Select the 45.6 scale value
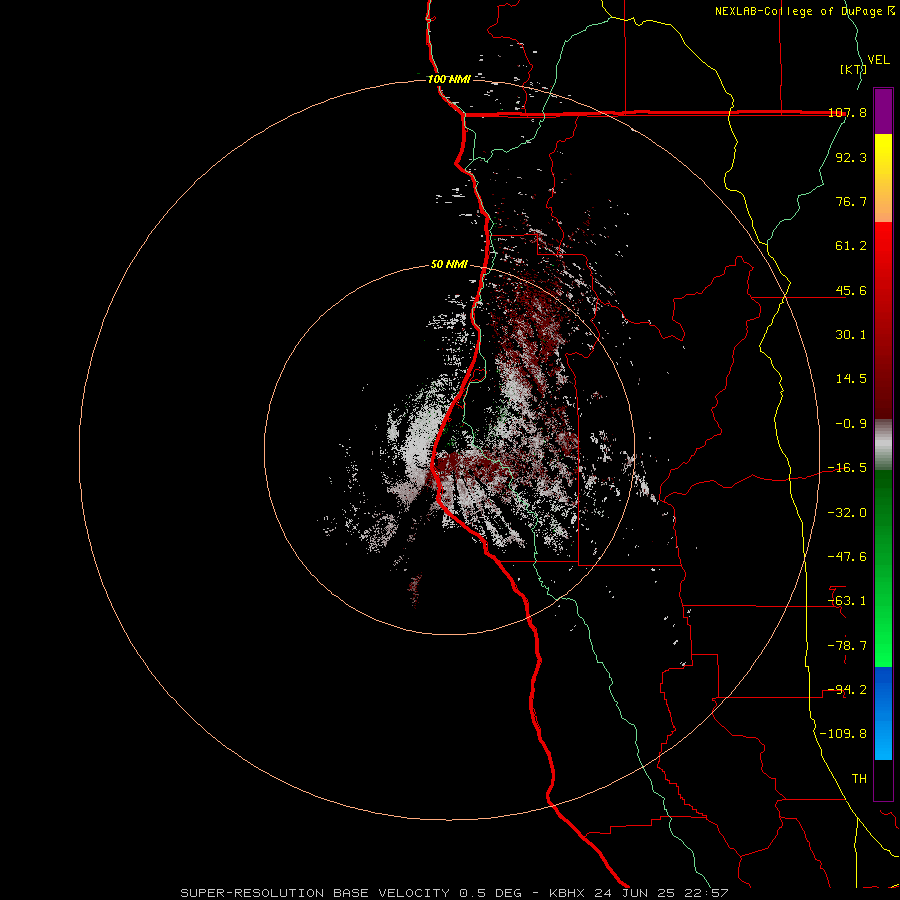 851,290
